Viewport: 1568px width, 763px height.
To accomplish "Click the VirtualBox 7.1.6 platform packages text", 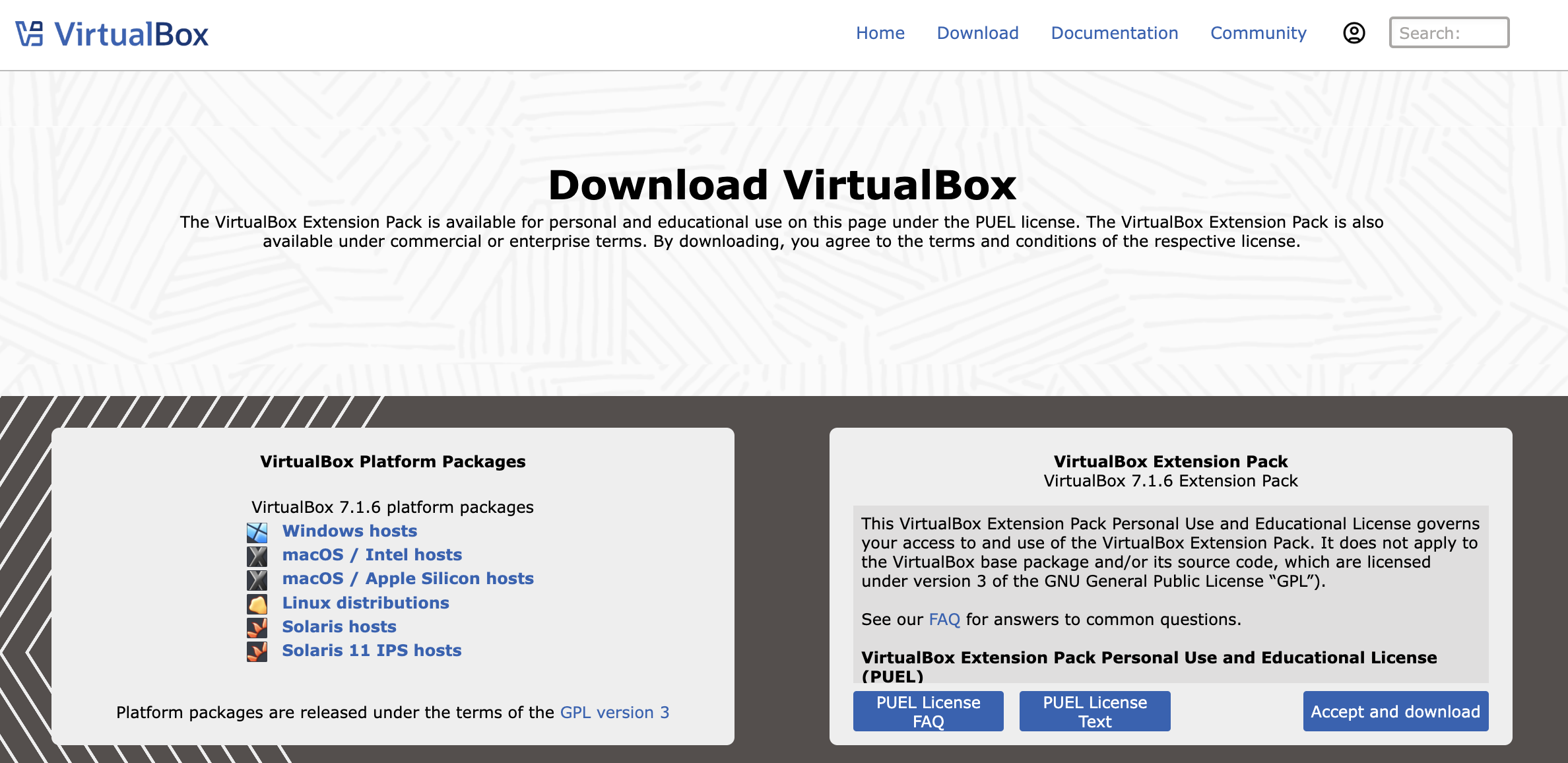I will pyautogui.click(x=393, y=507).
